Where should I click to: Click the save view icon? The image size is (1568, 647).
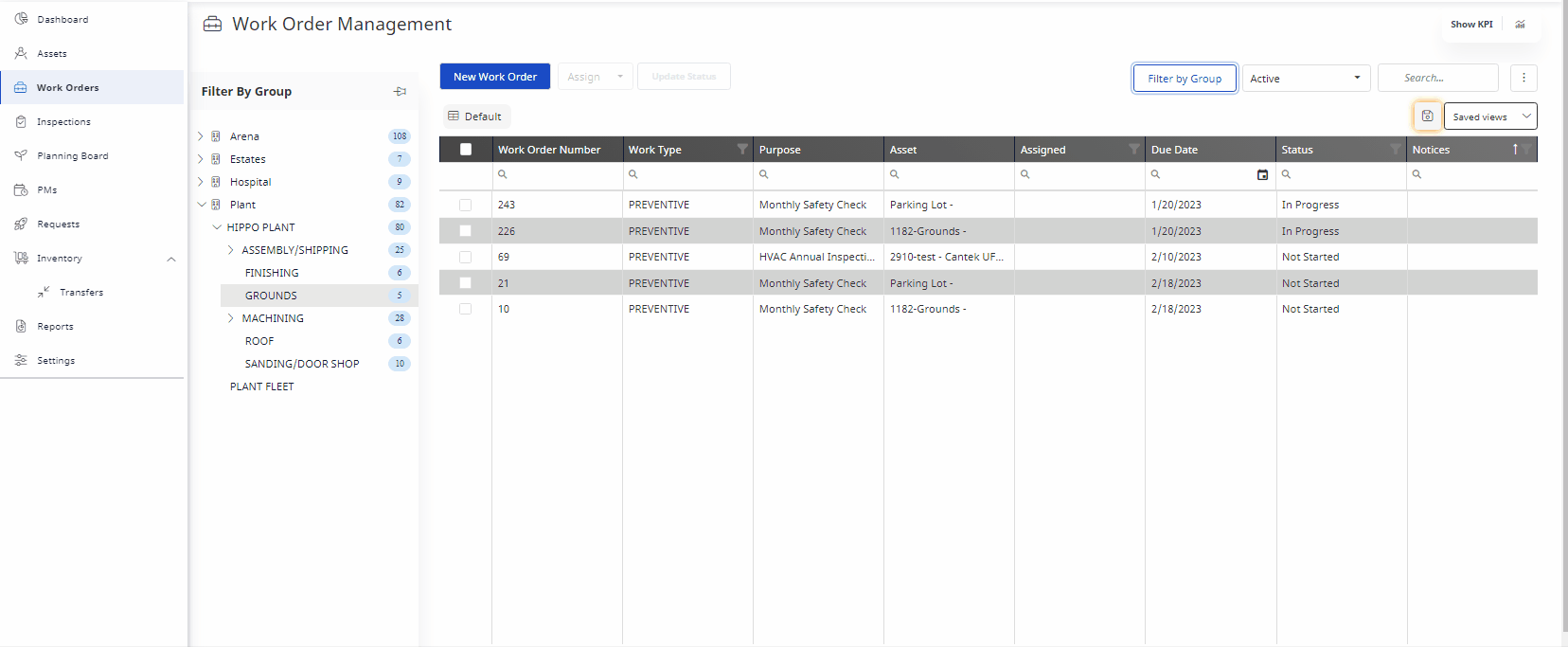1427,116
